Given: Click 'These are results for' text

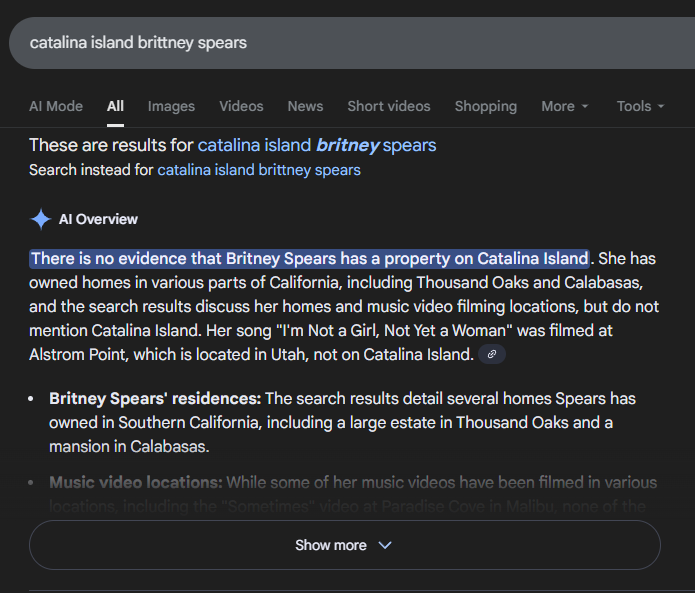Looking at the screenshot, I should (111, 145).
